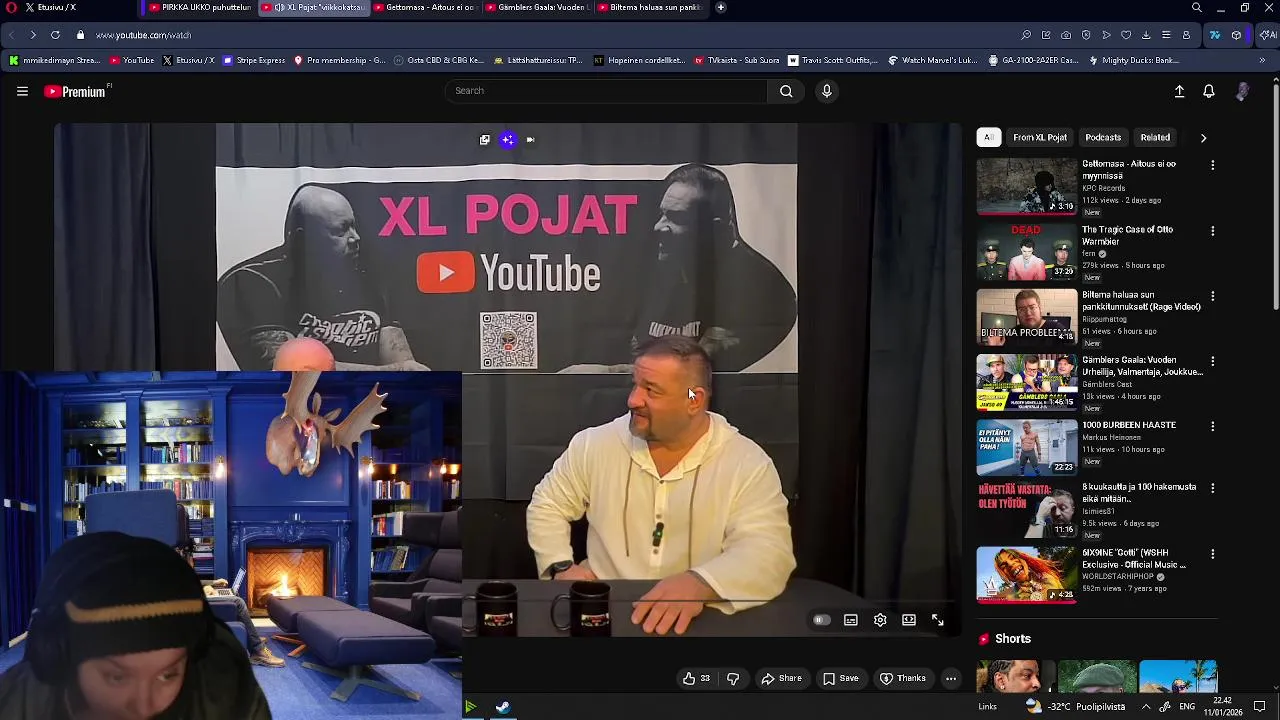Switch to Gamblers Gaala browser tab
This screenshot has height=720, width=1280.
pos(537,7)
